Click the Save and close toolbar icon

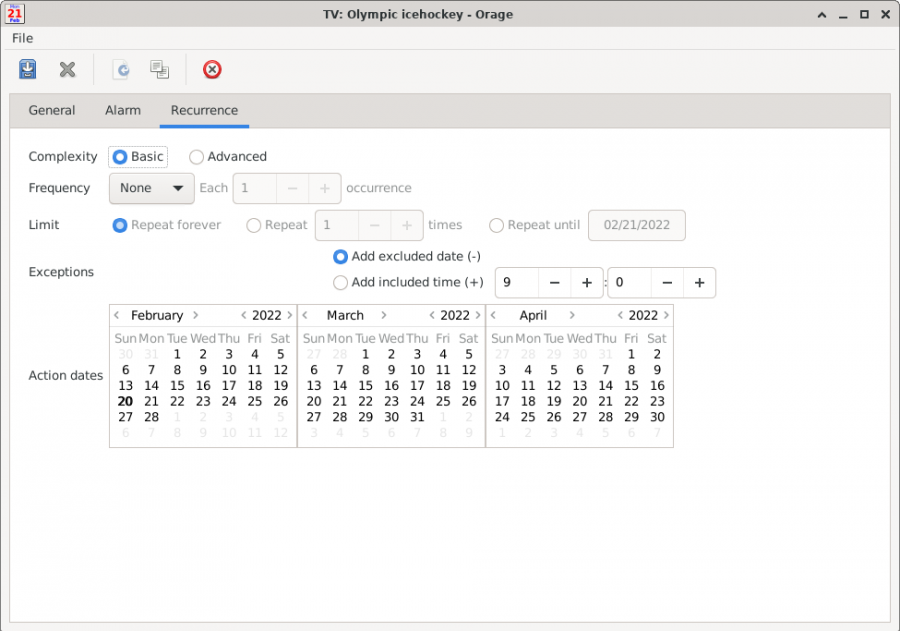(27, 69)
